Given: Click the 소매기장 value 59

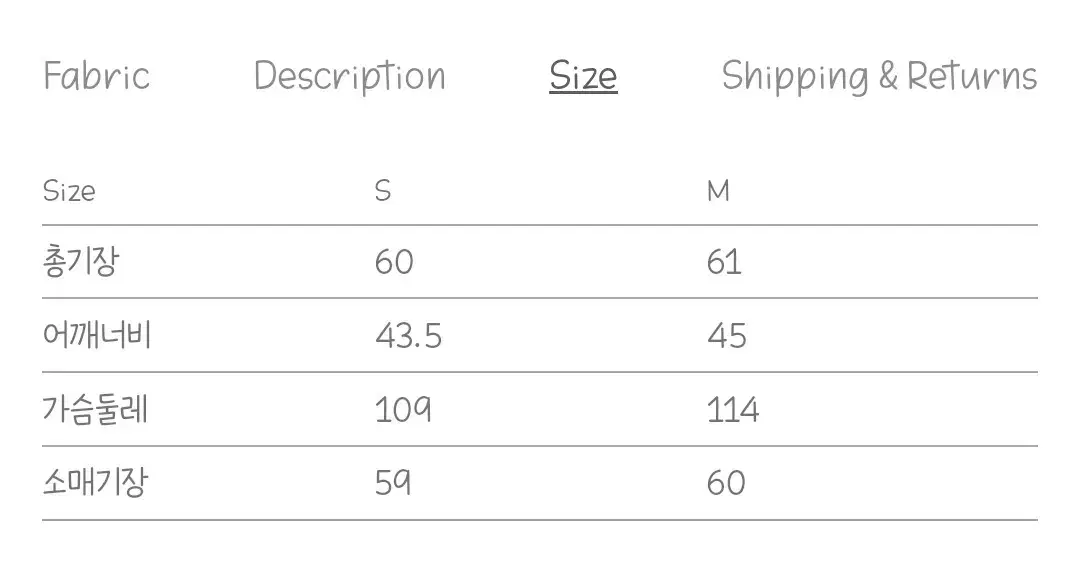Looking at the screenshot, I should pyautogui.click(x=393, y=483).
